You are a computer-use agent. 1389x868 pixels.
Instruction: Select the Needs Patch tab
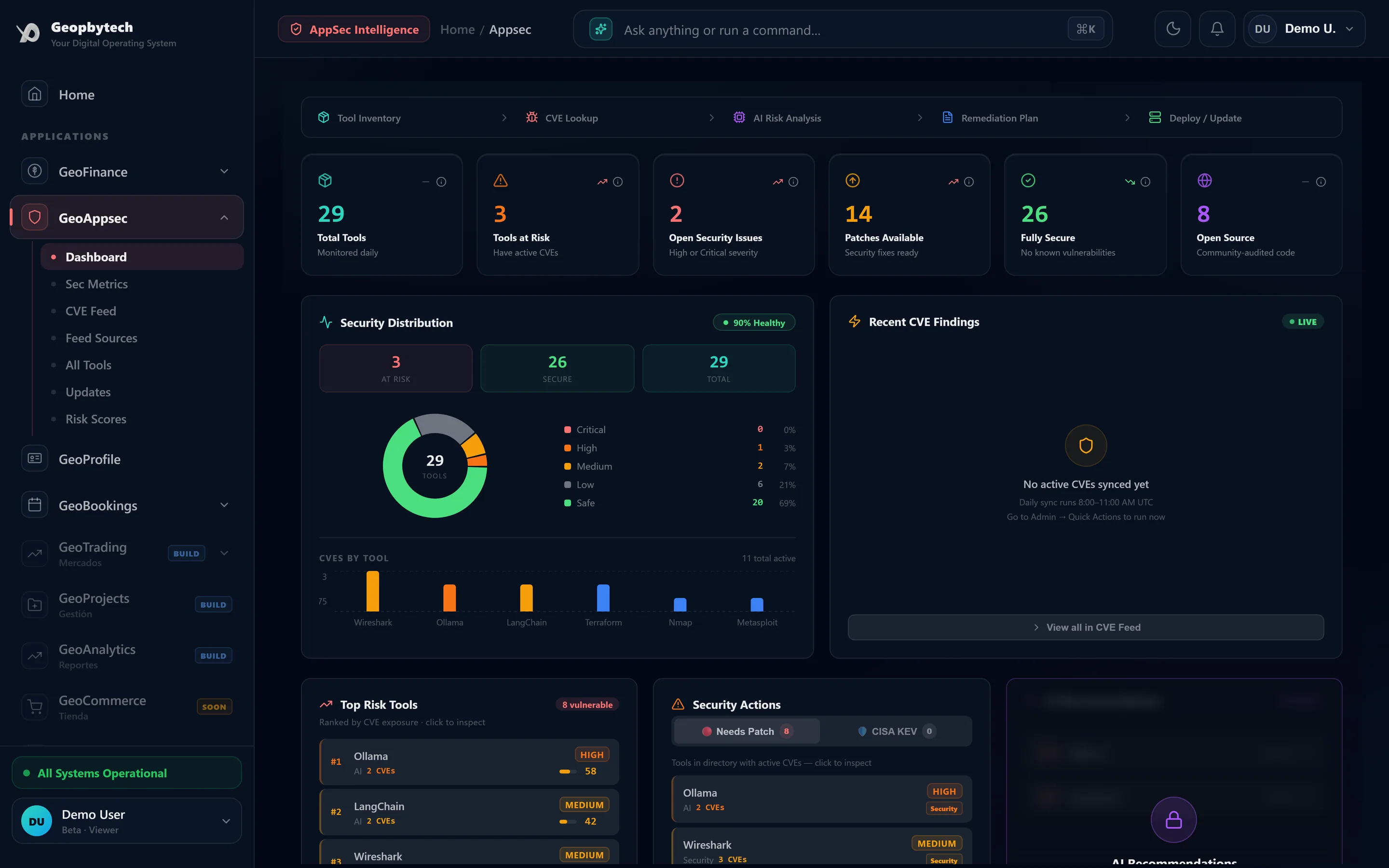tap(747, 732)
